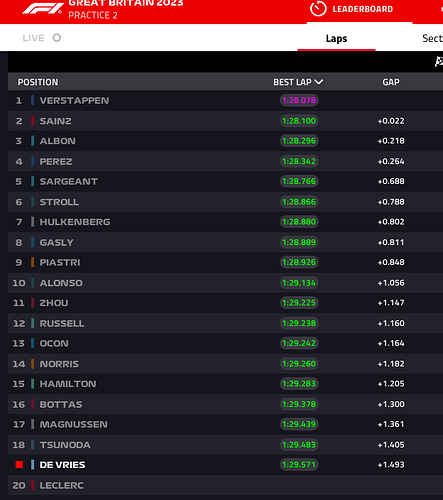Click the red team color bar beside Sainz

(x=32, y=121)
